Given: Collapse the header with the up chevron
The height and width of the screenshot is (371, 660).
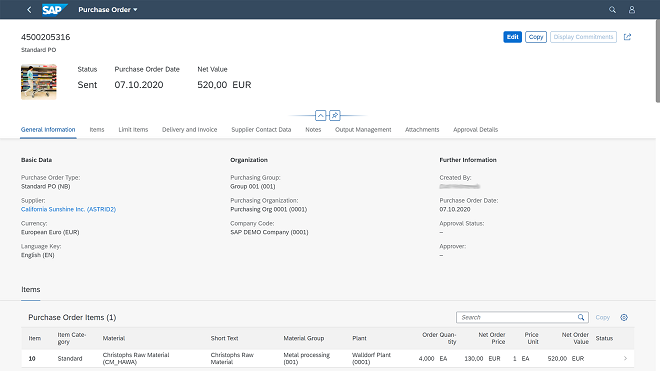Looking at the screenshot, I should (x=320, y=115).
